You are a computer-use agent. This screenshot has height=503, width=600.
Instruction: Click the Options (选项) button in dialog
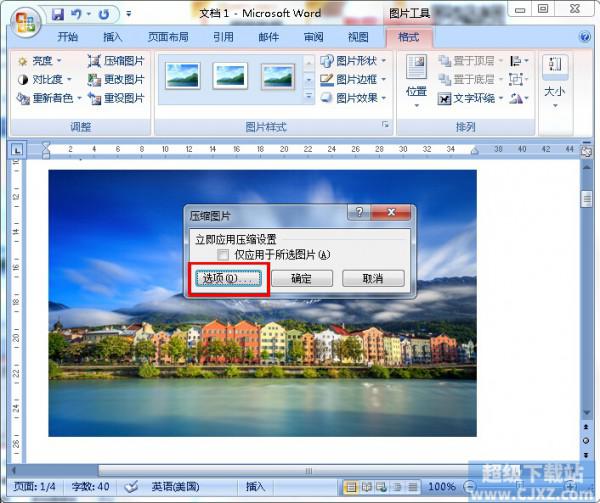(228, 278)
